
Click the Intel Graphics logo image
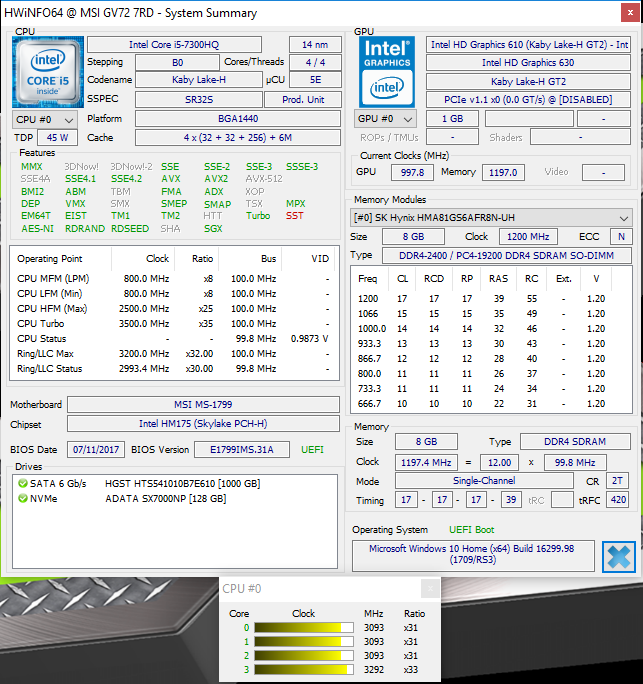pyautogui.click(x=387, y=72)
